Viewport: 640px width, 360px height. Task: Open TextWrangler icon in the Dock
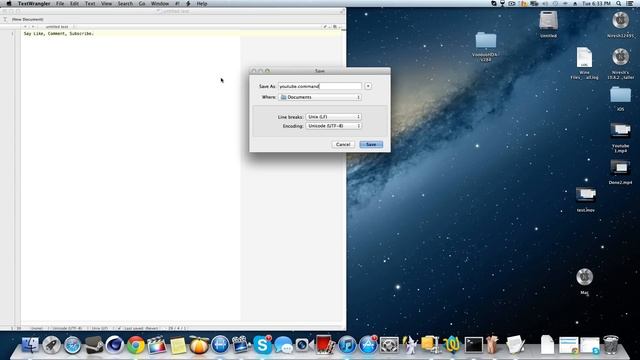pos(452,345)
